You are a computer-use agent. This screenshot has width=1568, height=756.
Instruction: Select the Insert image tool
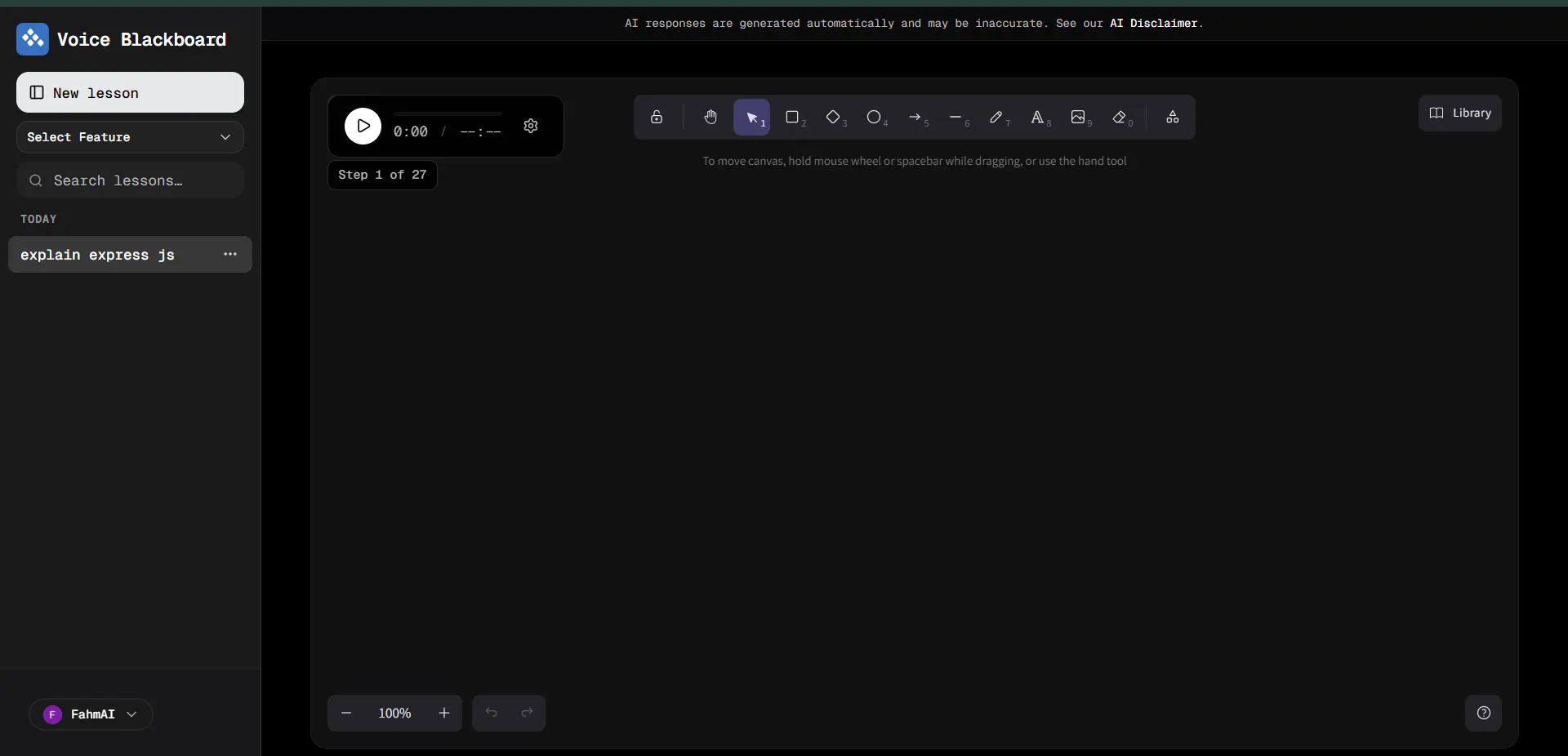pyautogui.click(x=1078, y=118)
